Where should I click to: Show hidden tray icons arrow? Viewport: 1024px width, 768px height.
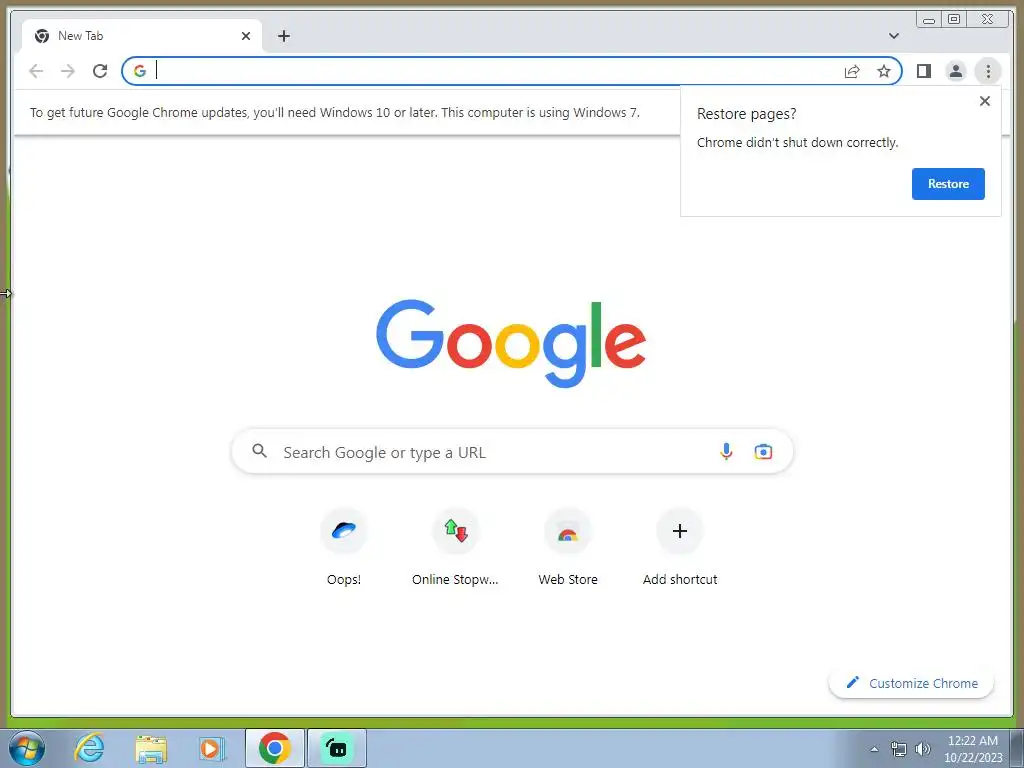coord(874,749)
